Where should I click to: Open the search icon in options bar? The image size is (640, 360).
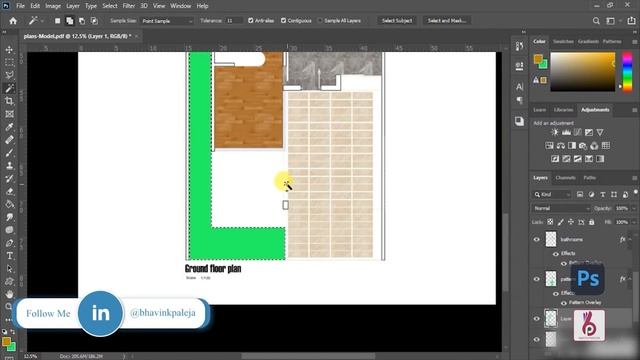coord(596,20)
